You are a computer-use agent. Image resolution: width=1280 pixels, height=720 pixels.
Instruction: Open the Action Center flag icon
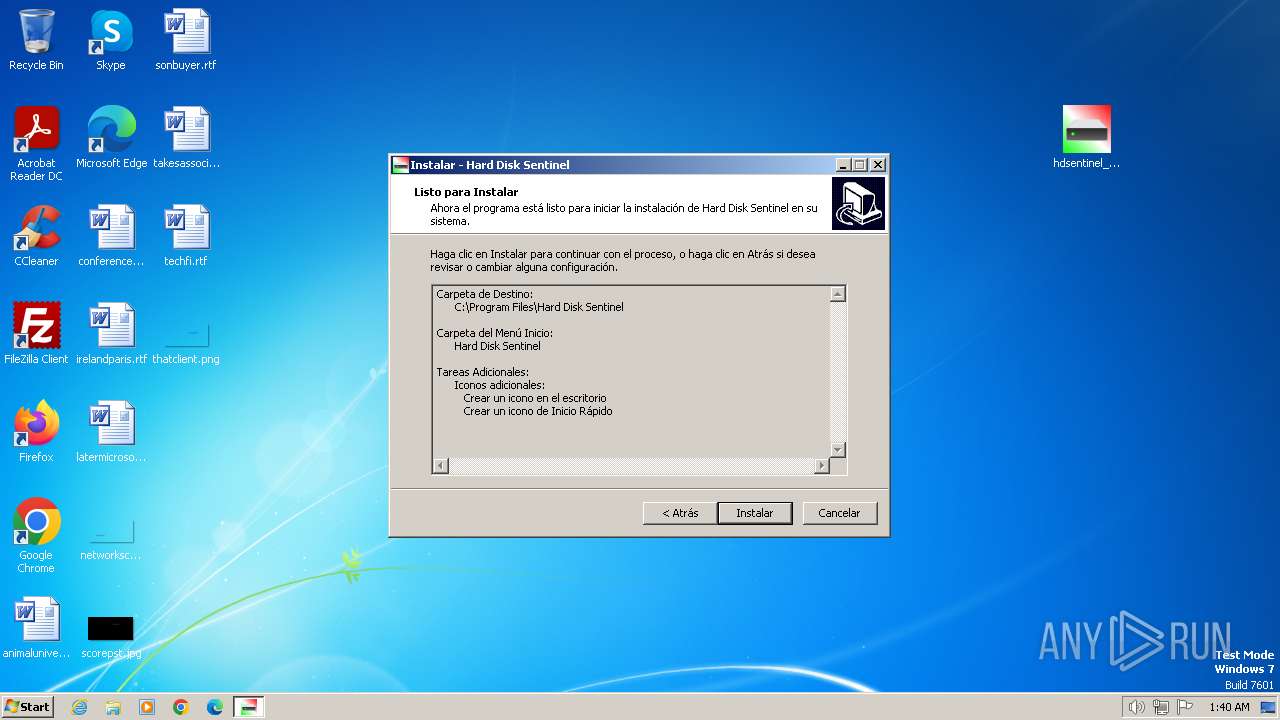click(1186, 707)
